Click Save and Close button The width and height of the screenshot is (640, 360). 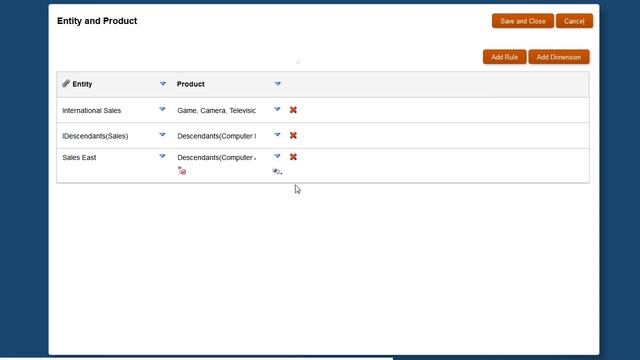pos(523,21)
